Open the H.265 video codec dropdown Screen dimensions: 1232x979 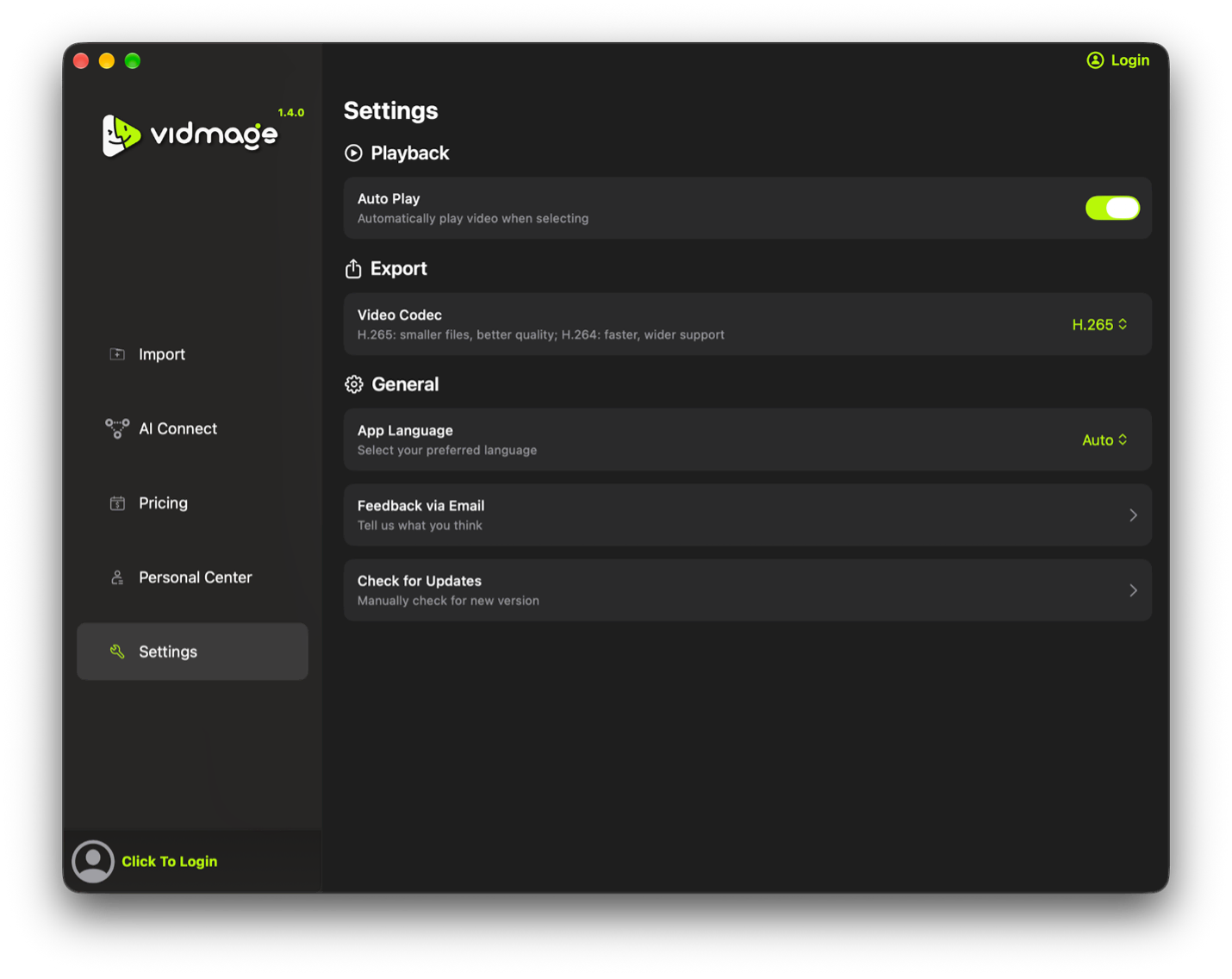1099,325
